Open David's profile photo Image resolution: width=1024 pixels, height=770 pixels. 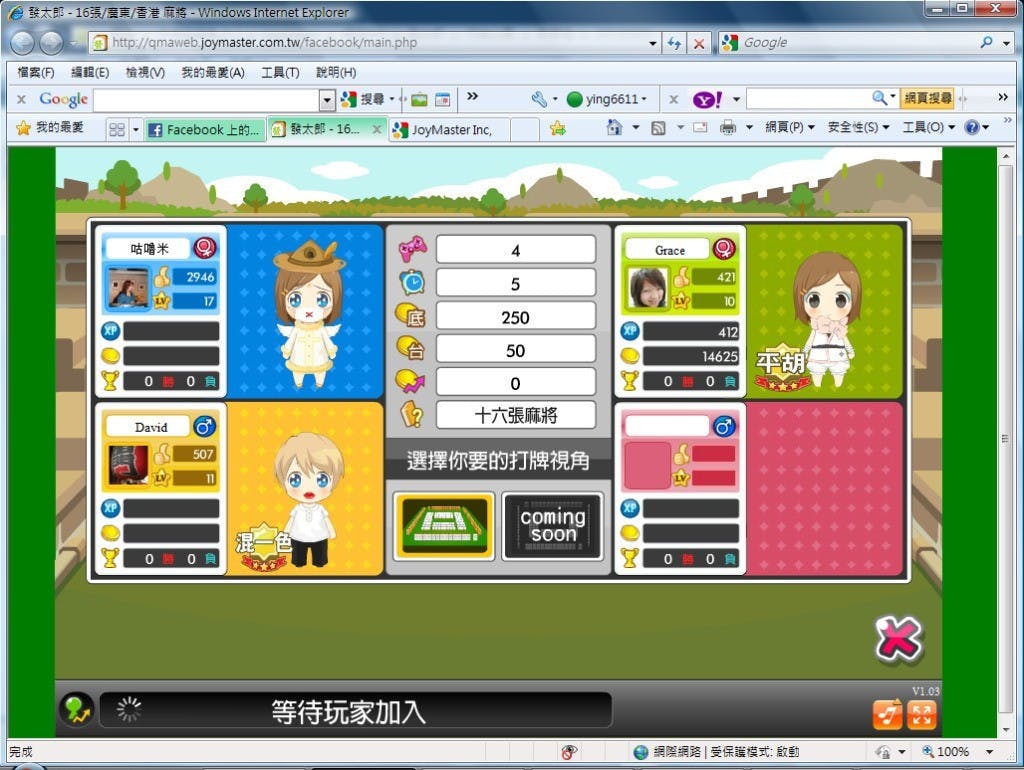point(129,465)
